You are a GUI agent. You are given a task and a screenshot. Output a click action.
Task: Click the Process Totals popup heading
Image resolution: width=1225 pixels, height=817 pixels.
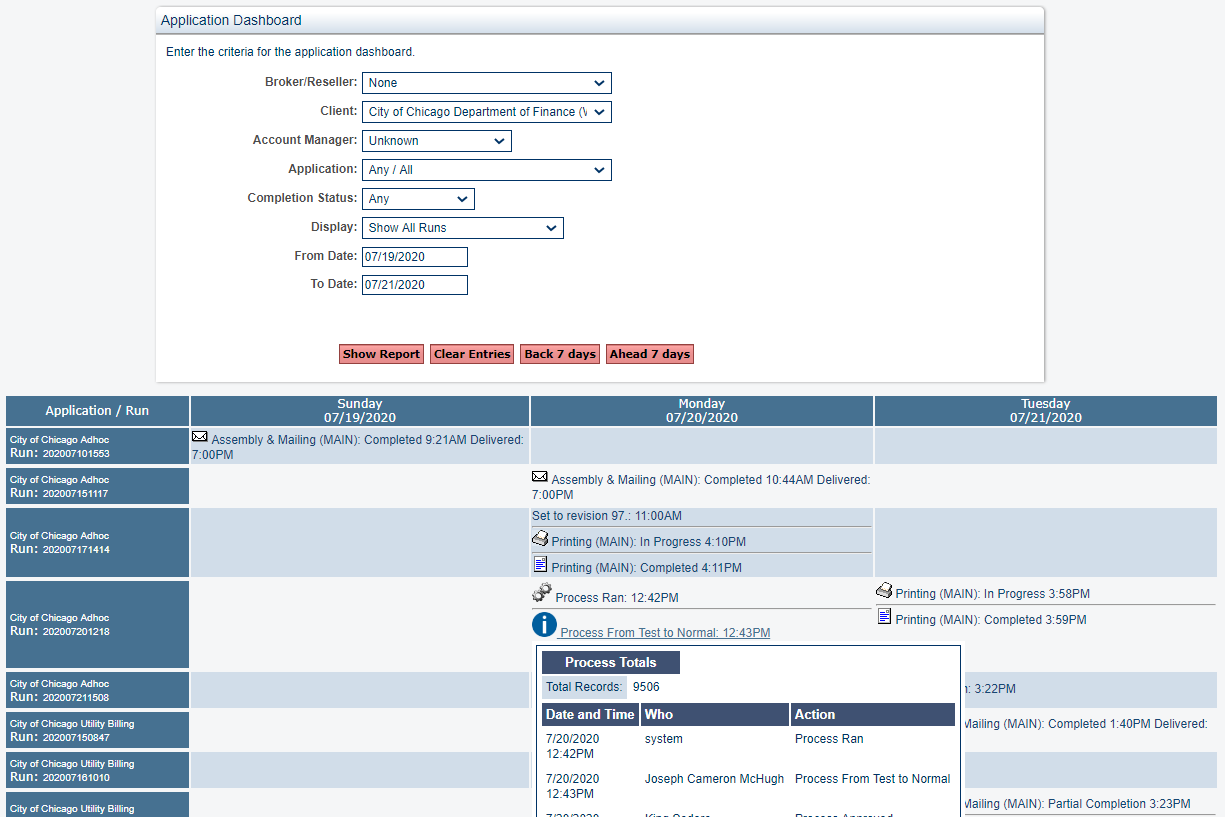click(611, 662)
